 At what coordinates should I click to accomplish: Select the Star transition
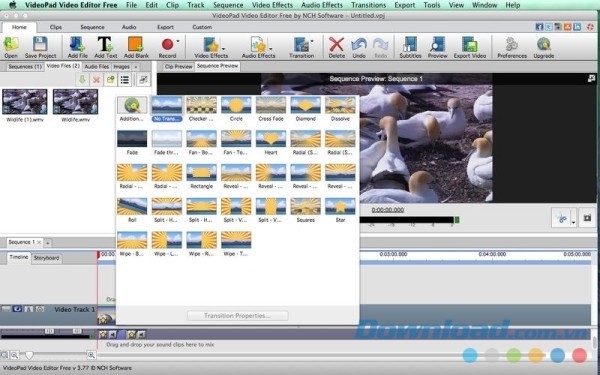click(x=340, y=210)
